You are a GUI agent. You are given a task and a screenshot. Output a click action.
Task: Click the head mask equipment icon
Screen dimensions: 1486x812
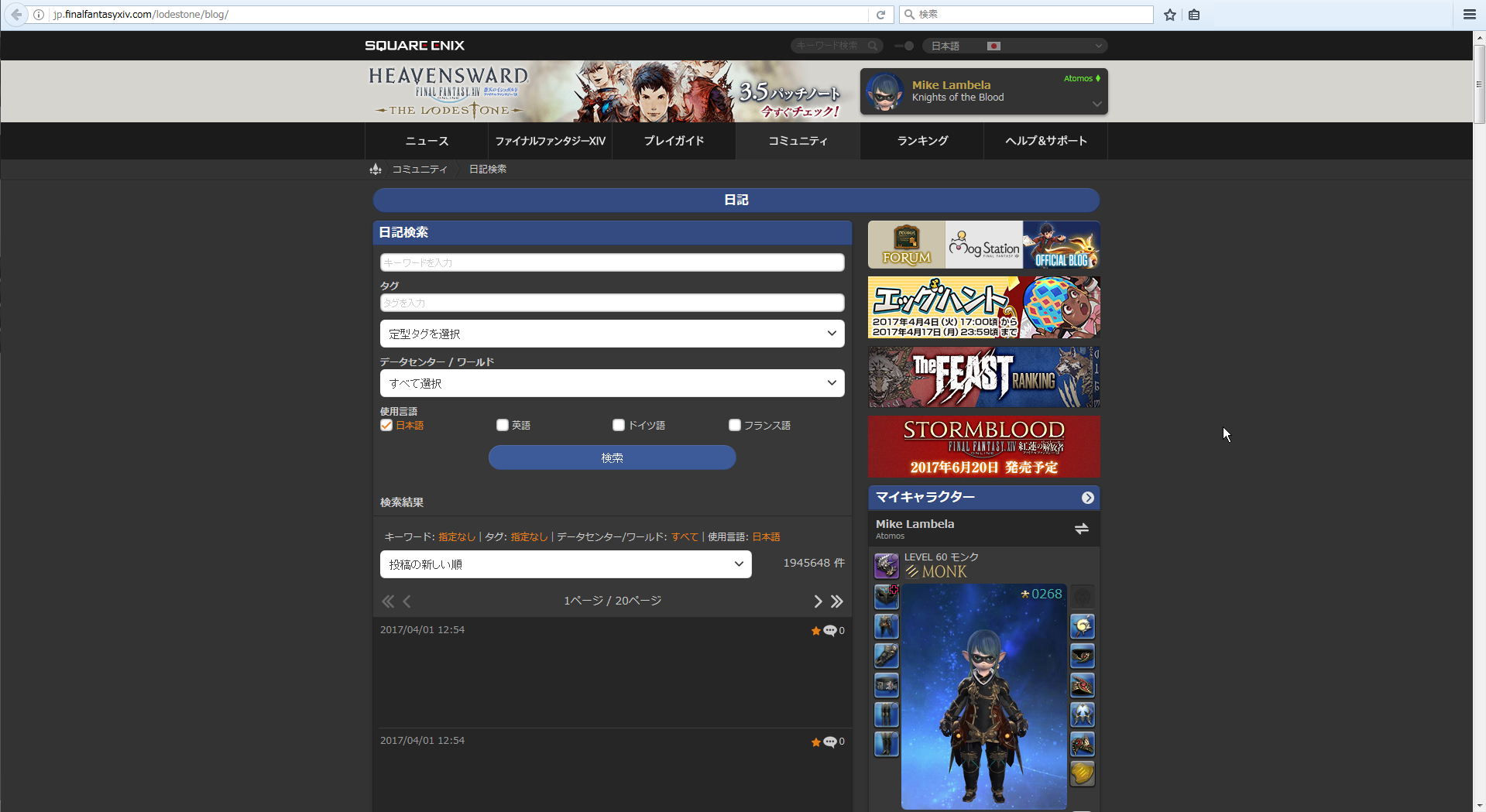(x=887, y=597)
